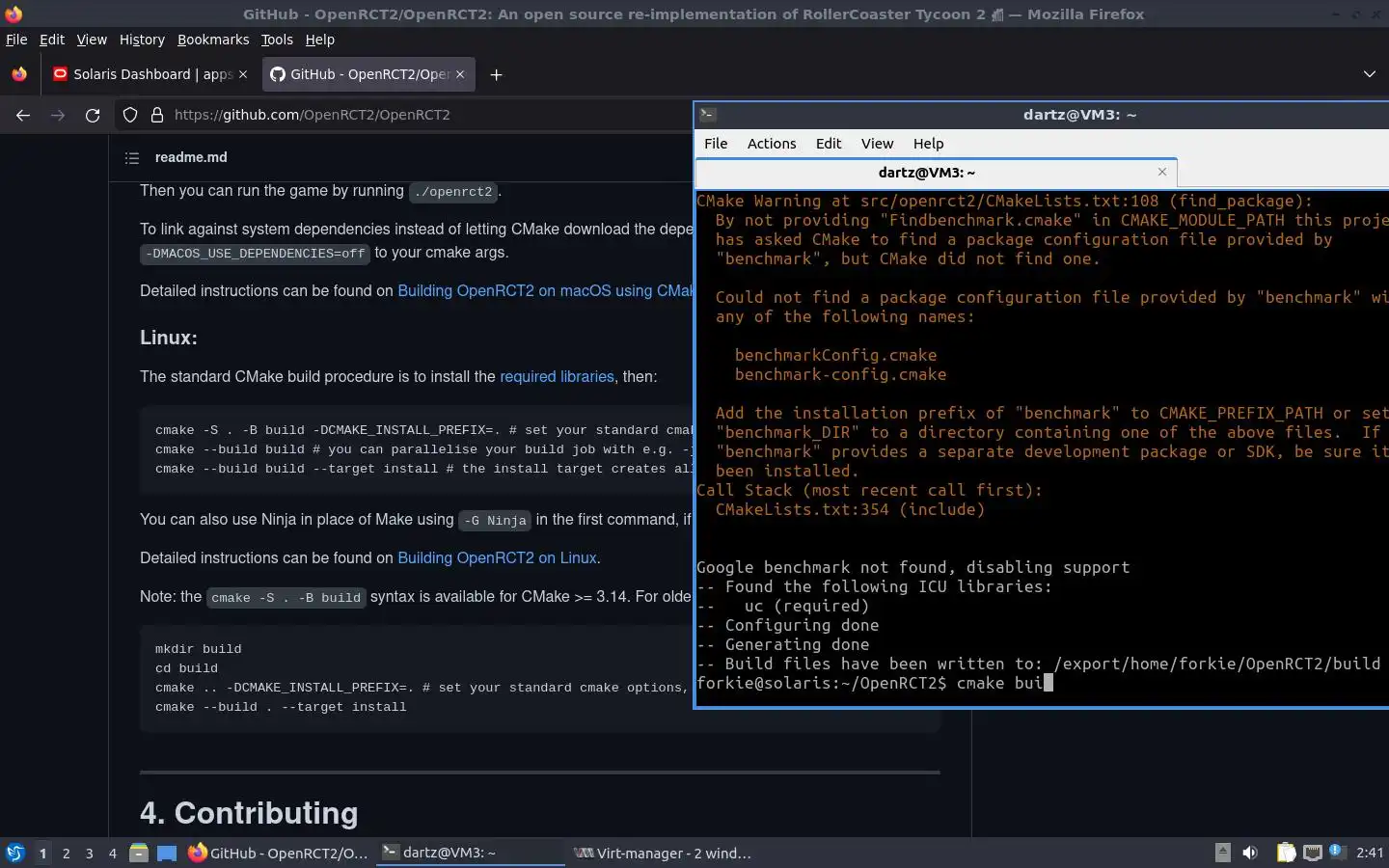Click '-- Generating done' terminal line
This screenshot has width=1389, height=868.
(x=782, y=644)
